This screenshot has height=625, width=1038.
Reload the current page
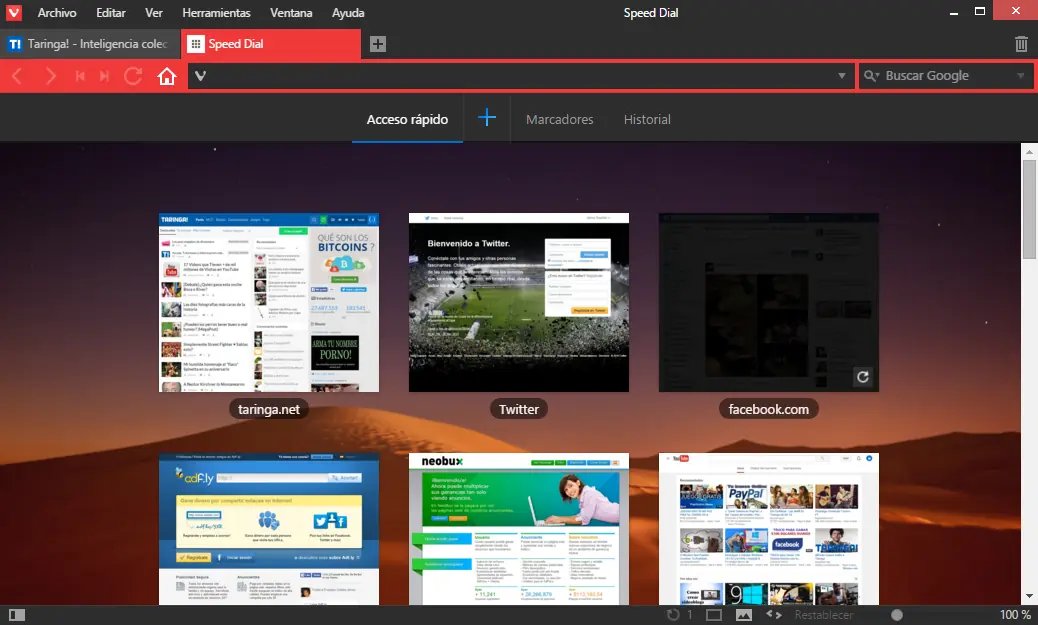click(x=133, y=76)
